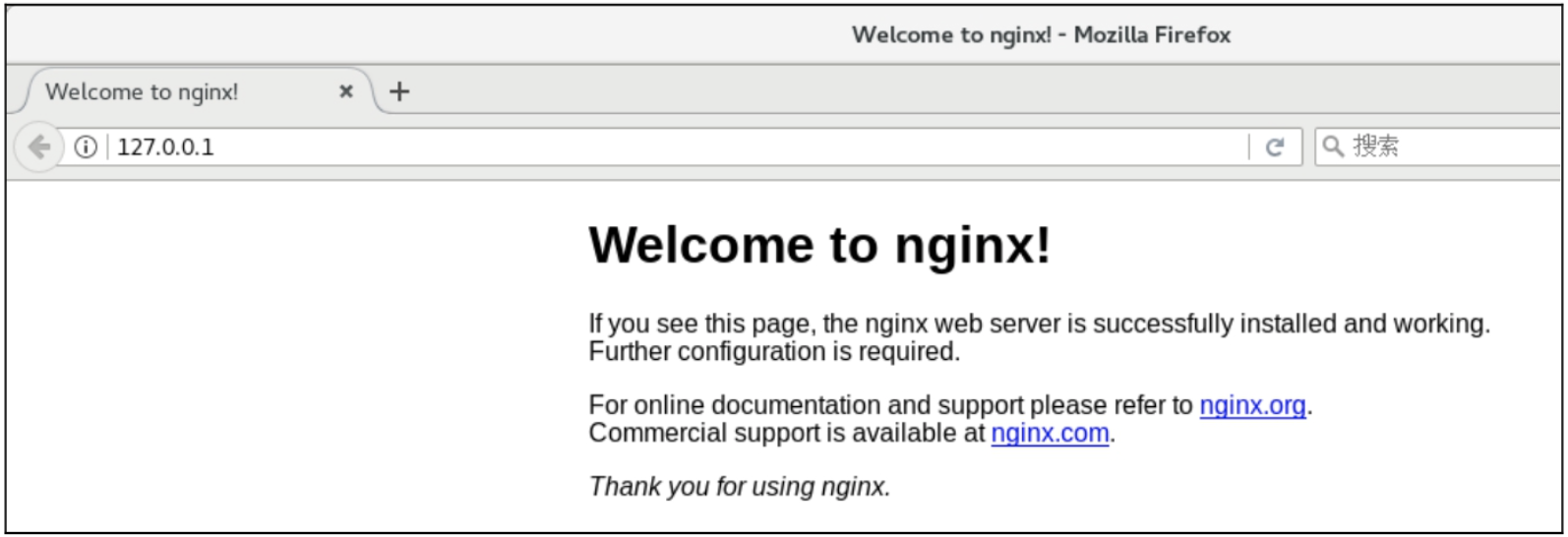Close the Welcome to nginx! tab
Screen dimensions: 1568x537
click(346, 91)
